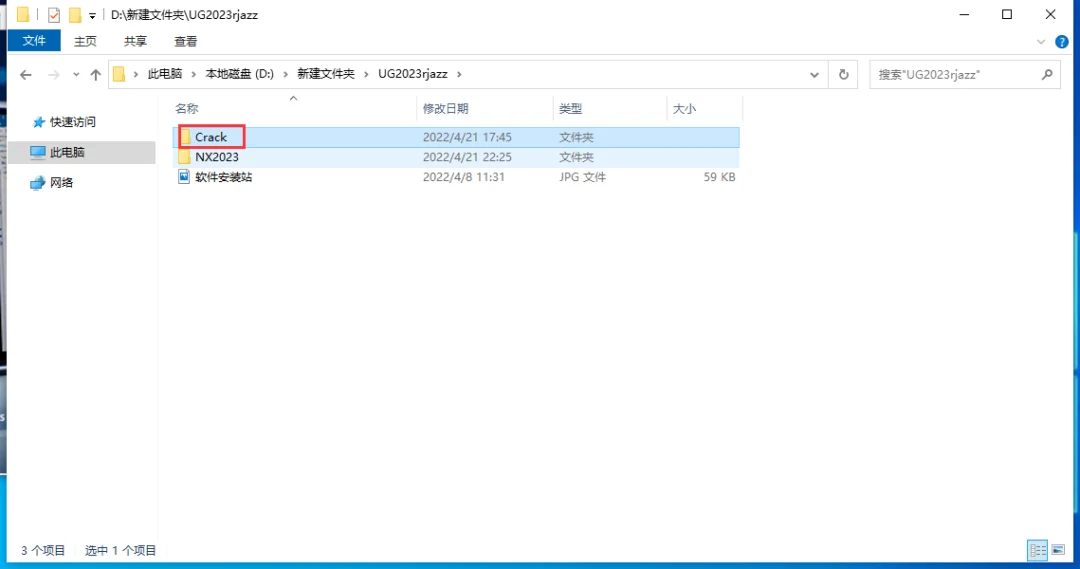Expand chevron after UG2023rjazz breadcrumb
Image resolution: width=1080 pixels, height=569 pixels.
pos(459,74)
